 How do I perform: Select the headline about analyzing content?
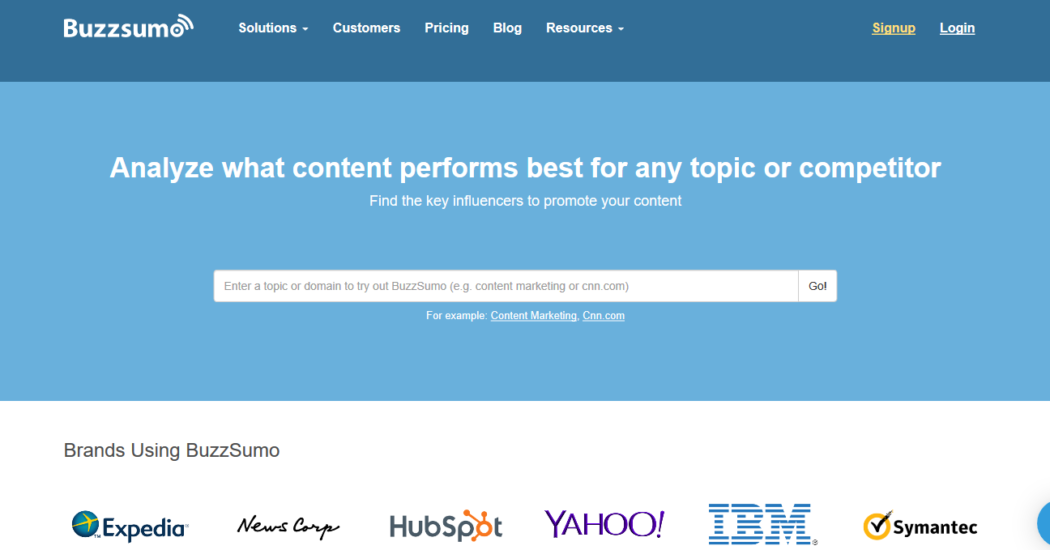[525, 167]
